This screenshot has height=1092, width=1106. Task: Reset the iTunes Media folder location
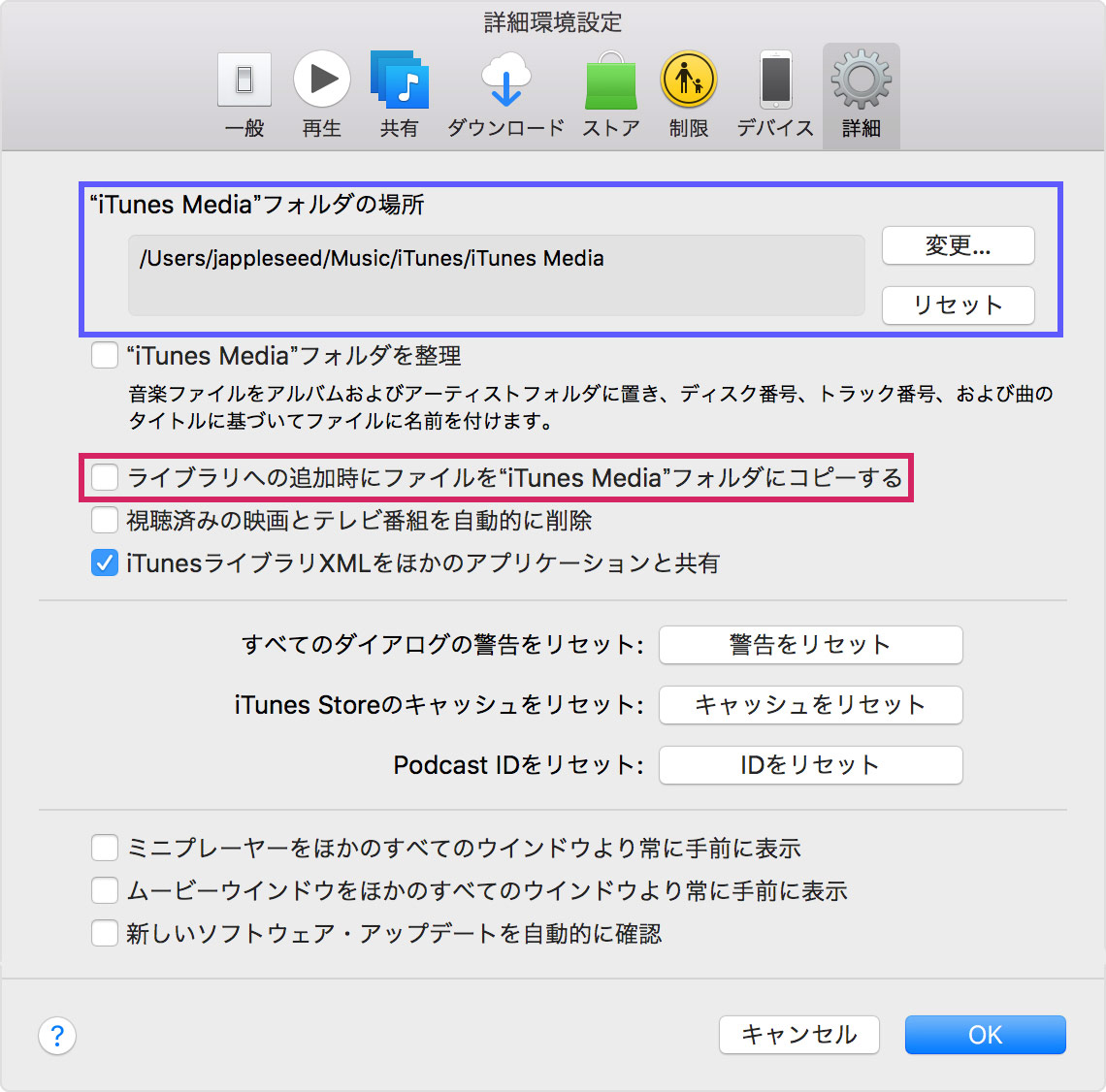958,305
